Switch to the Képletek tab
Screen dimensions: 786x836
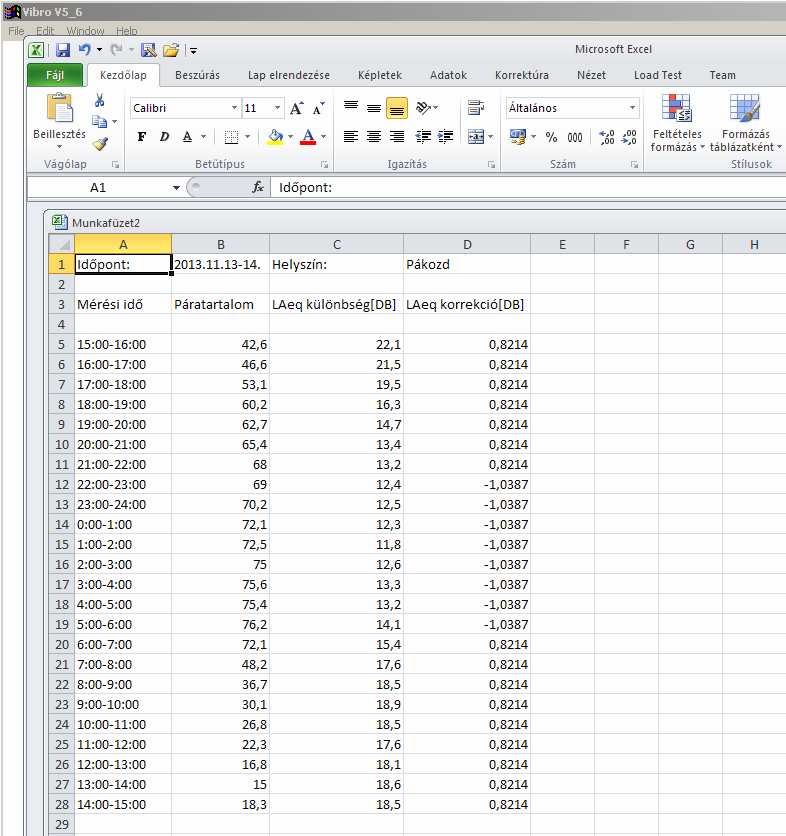coord(380,75)
